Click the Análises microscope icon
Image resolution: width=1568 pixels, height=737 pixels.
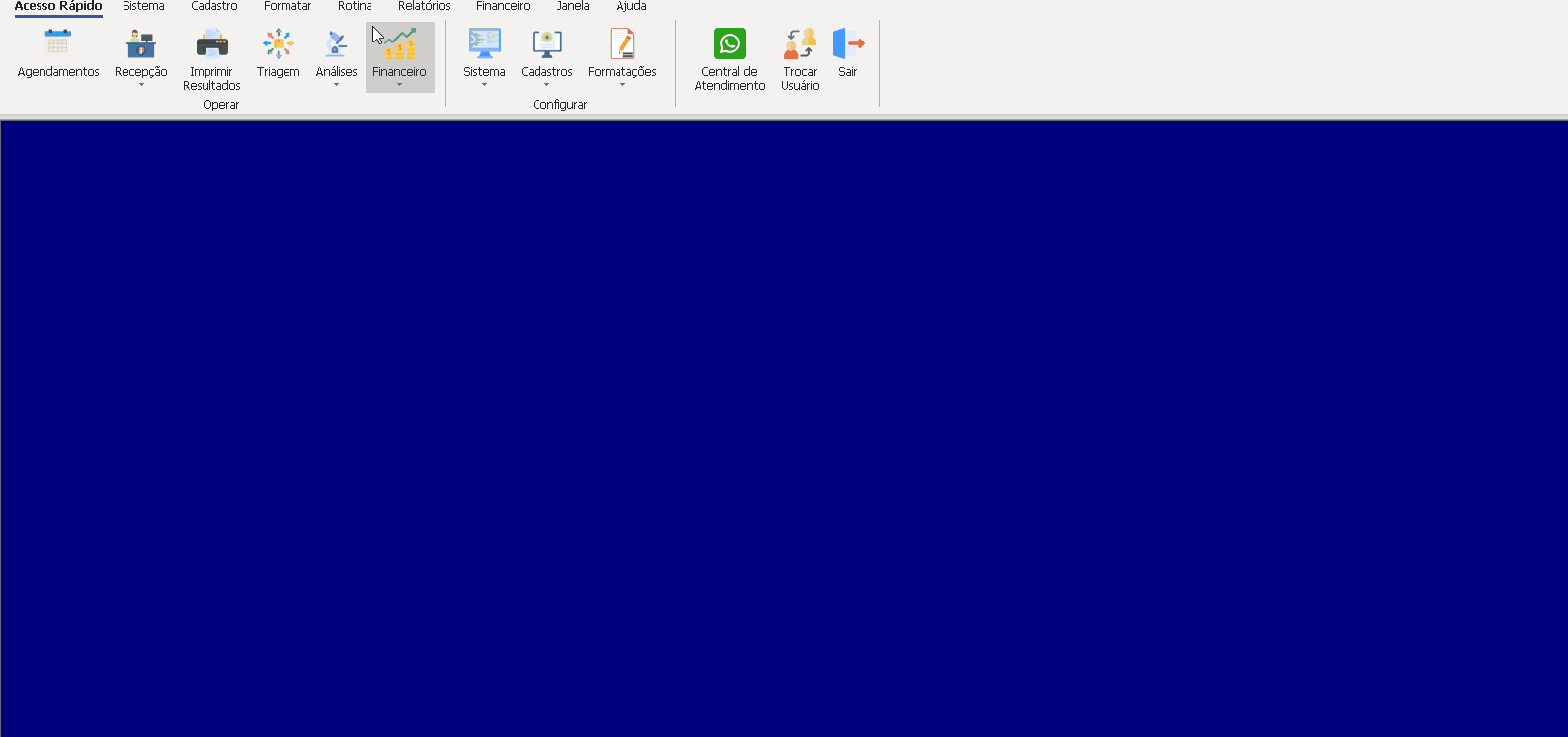point(336,43)
